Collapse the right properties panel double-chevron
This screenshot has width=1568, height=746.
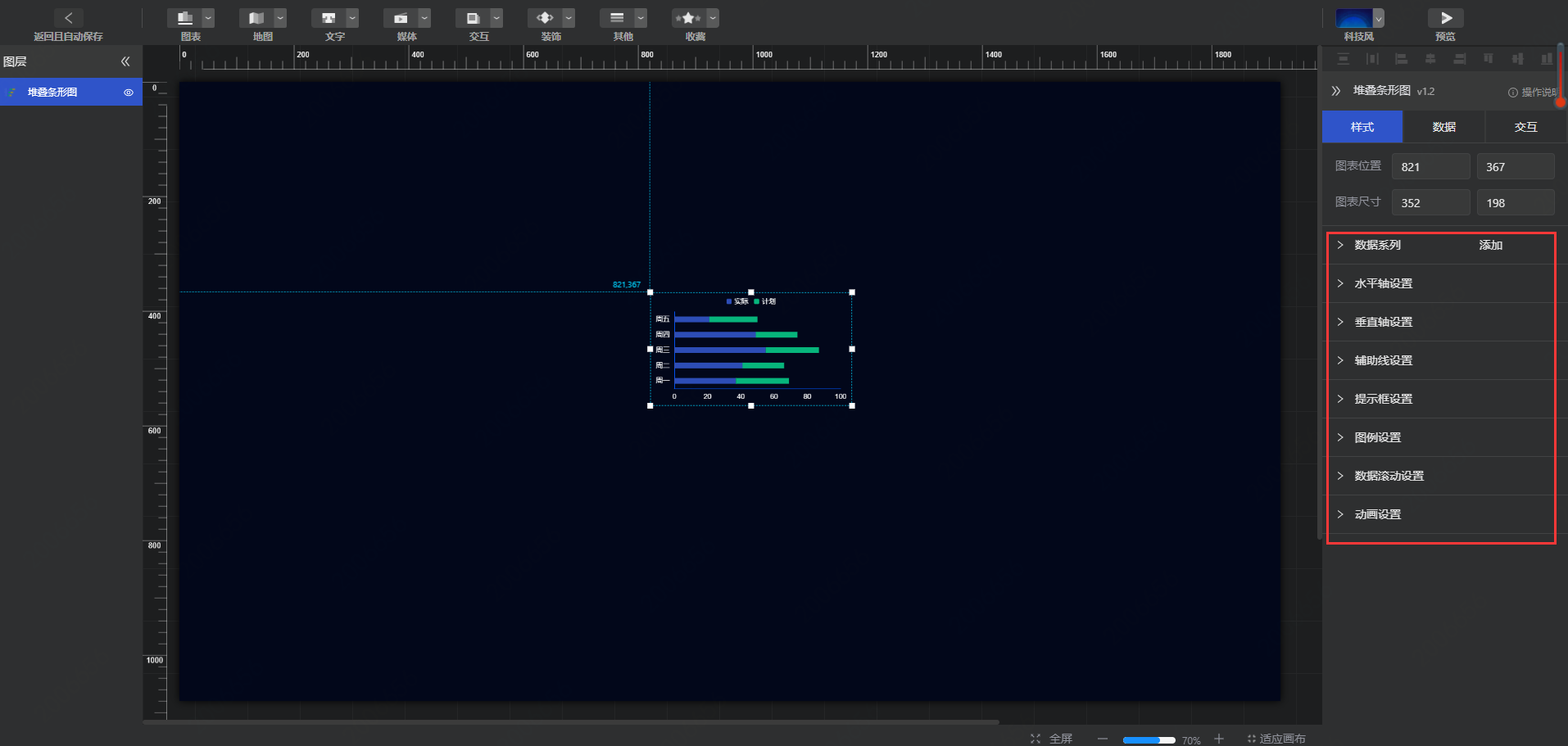(1336, 91)
